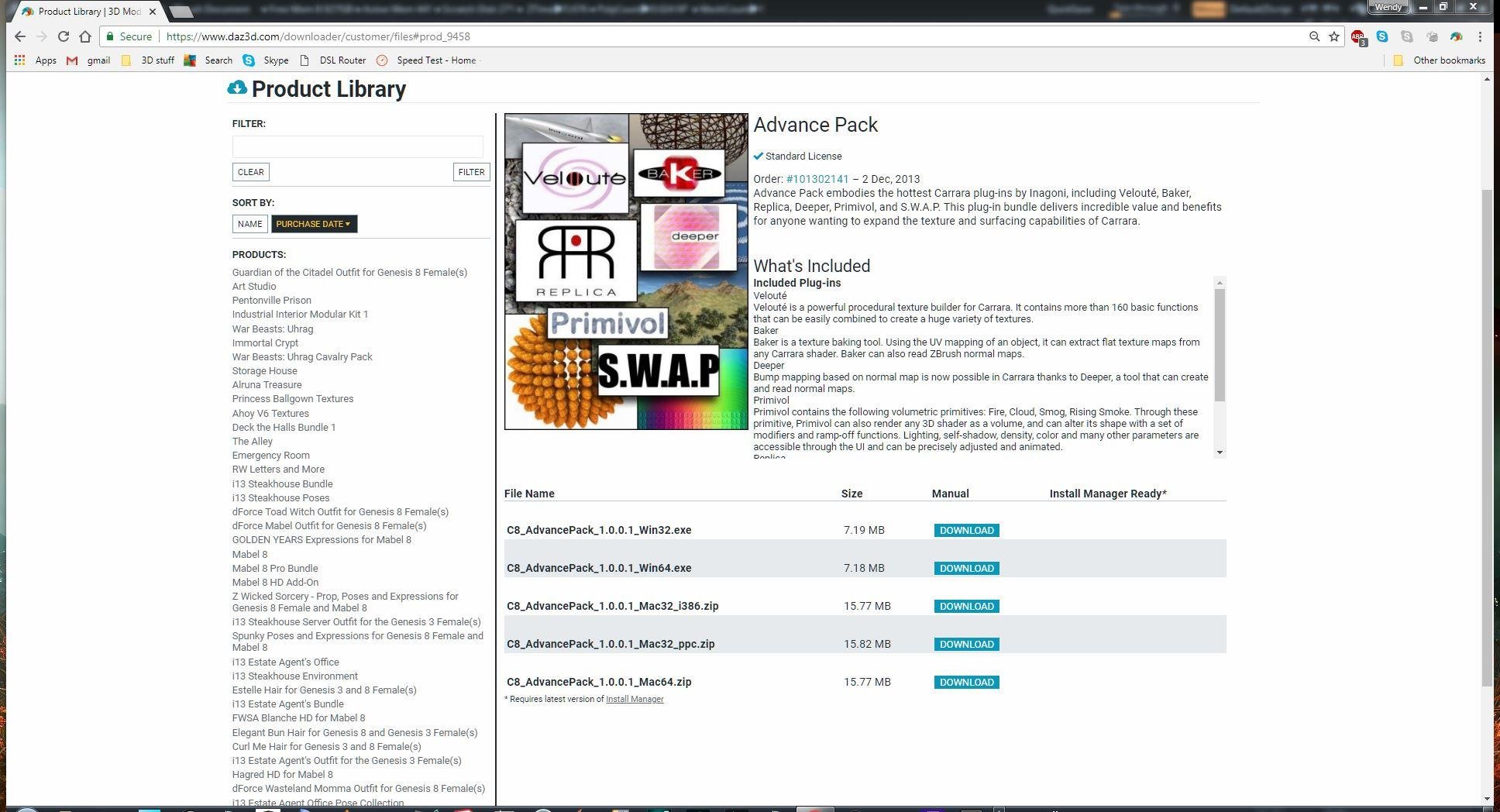Download C8_AdvancePack Win32.exe

pyautogui.click(x=966, y=530)
